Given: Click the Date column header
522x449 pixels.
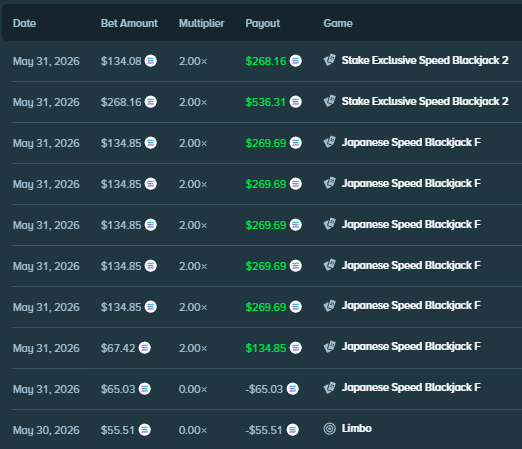Looking at the screenshot, I should coord(24,23).
